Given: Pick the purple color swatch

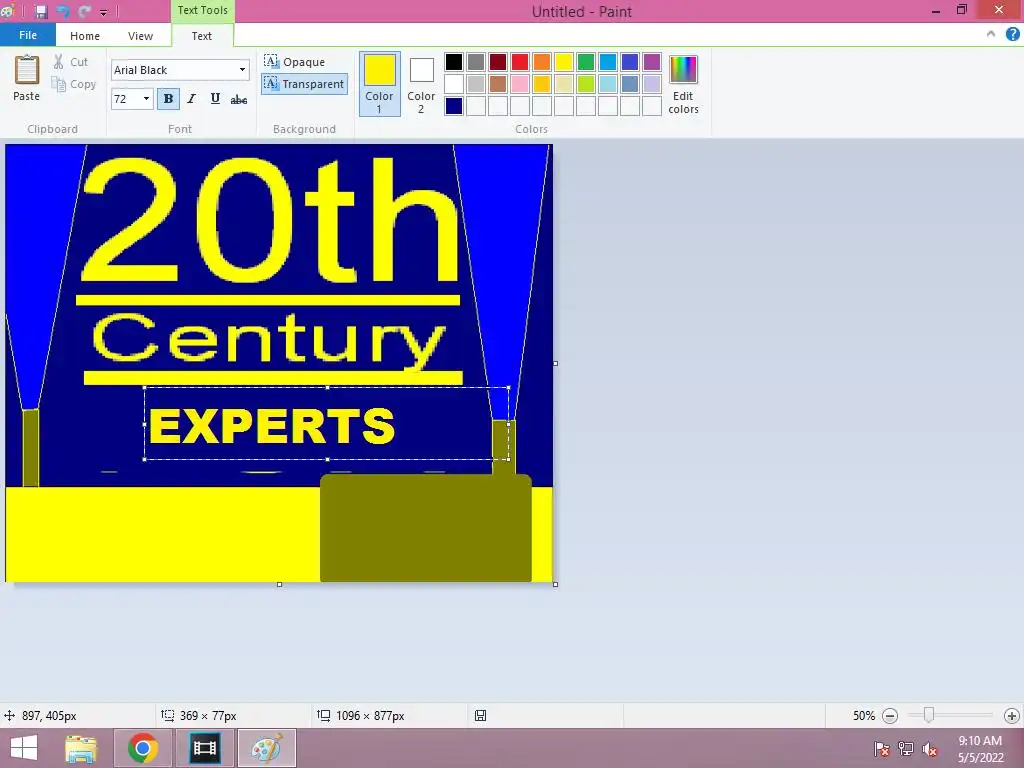Looking at the screenshot, I should click(x=652, y=62).
